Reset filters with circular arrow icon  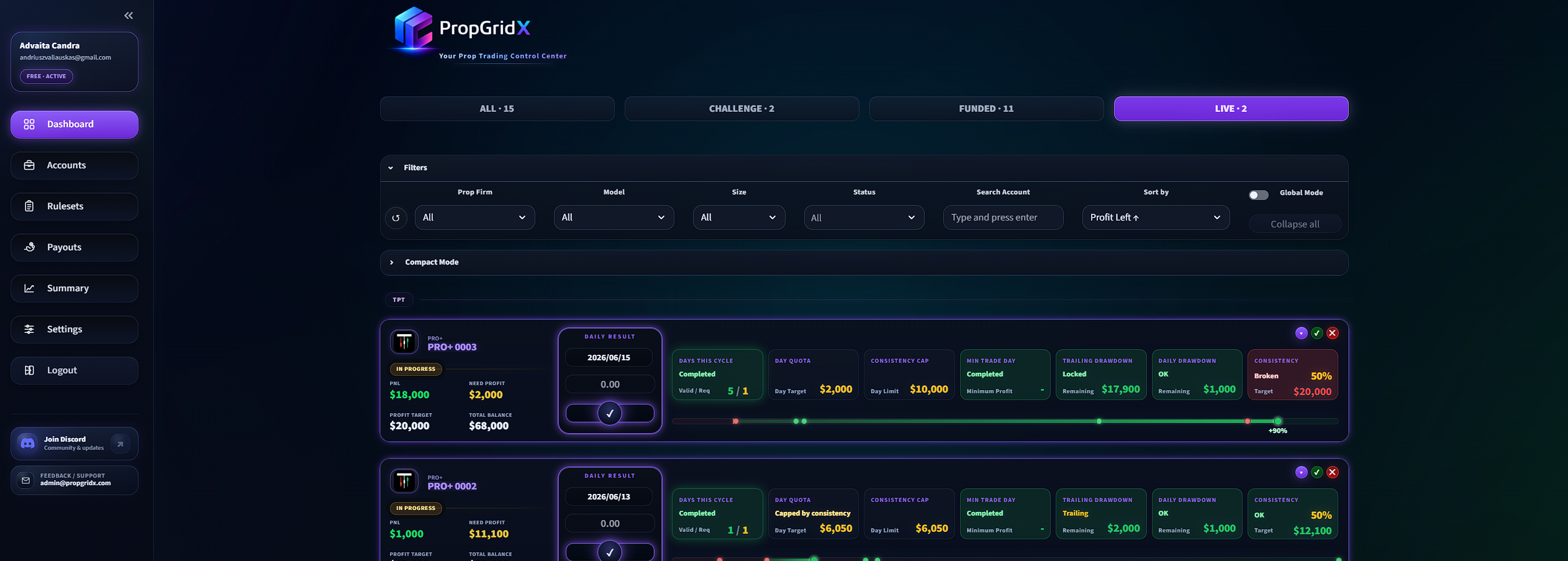[396, 218]
